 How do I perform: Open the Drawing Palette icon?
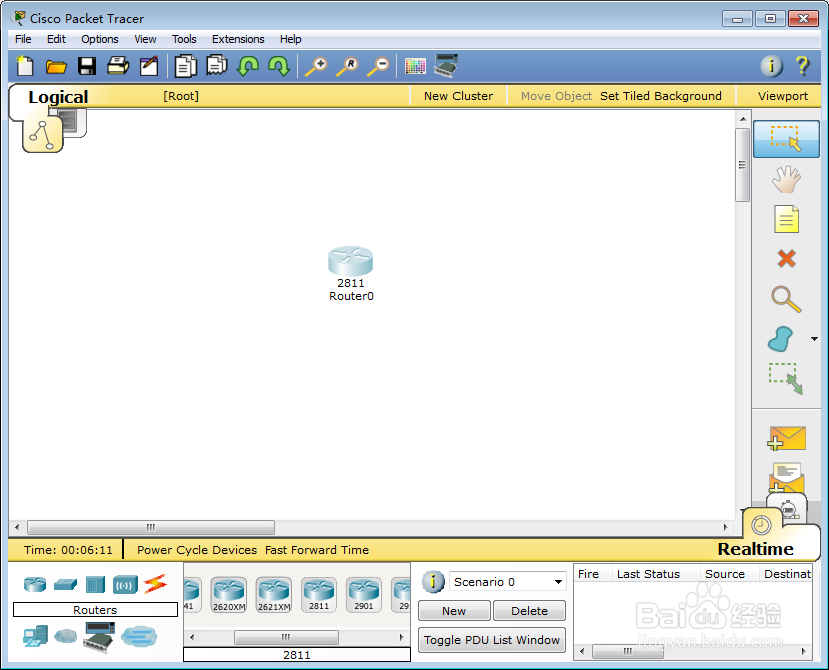[415, 66]
